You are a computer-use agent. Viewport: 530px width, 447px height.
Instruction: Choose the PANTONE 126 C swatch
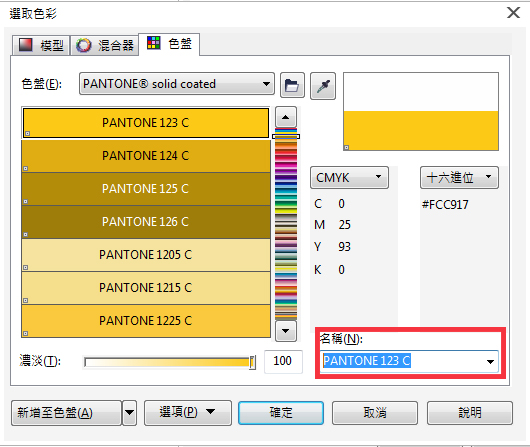146,222
